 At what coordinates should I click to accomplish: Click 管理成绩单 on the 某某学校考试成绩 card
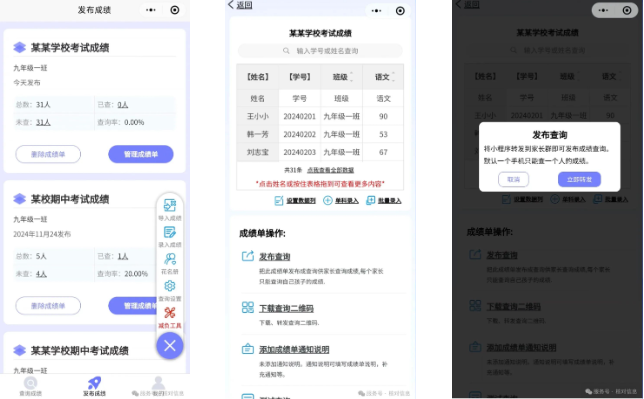(x=141, y=154)
